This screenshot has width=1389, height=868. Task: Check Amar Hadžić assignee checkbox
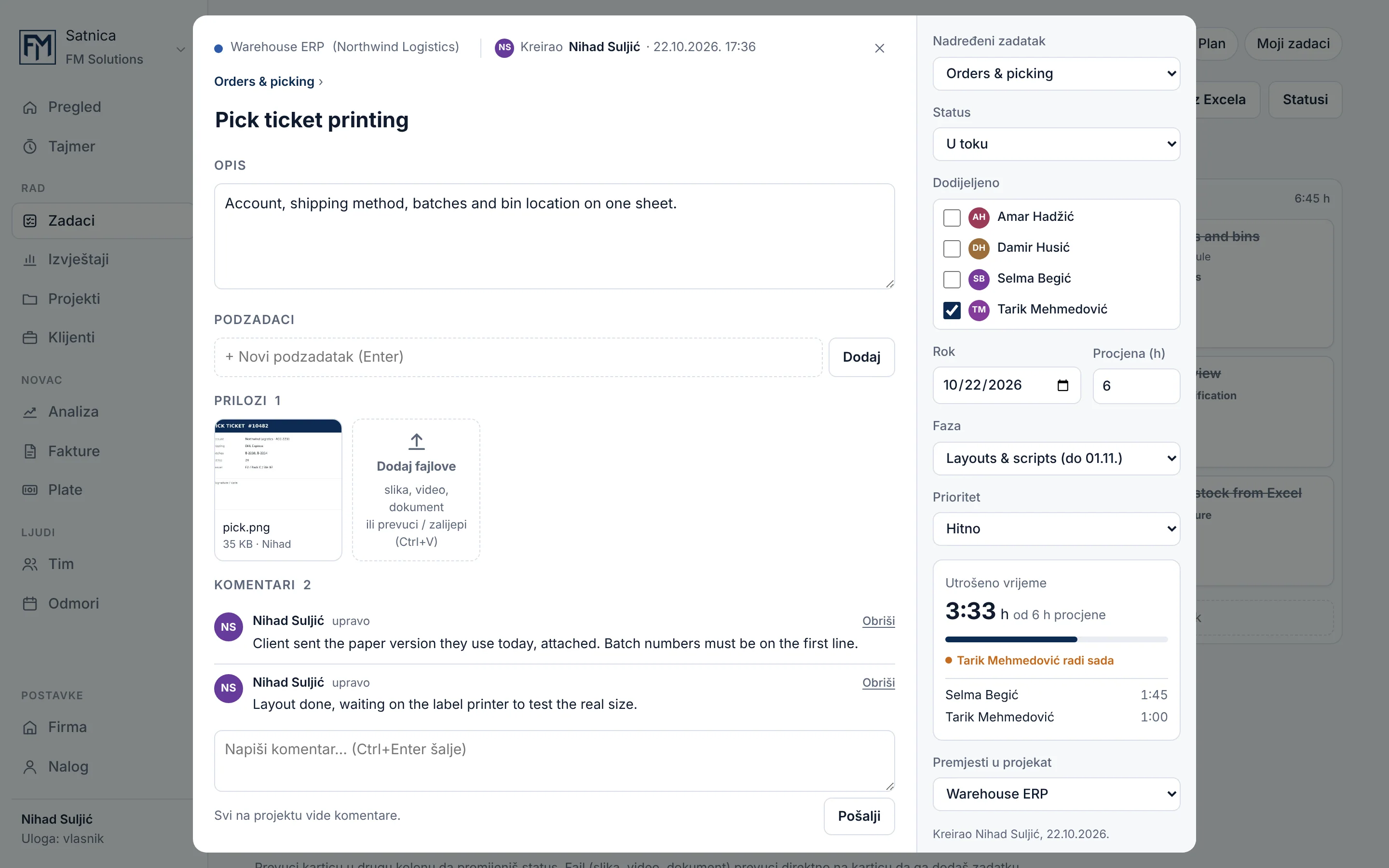[x=952, y=217]
